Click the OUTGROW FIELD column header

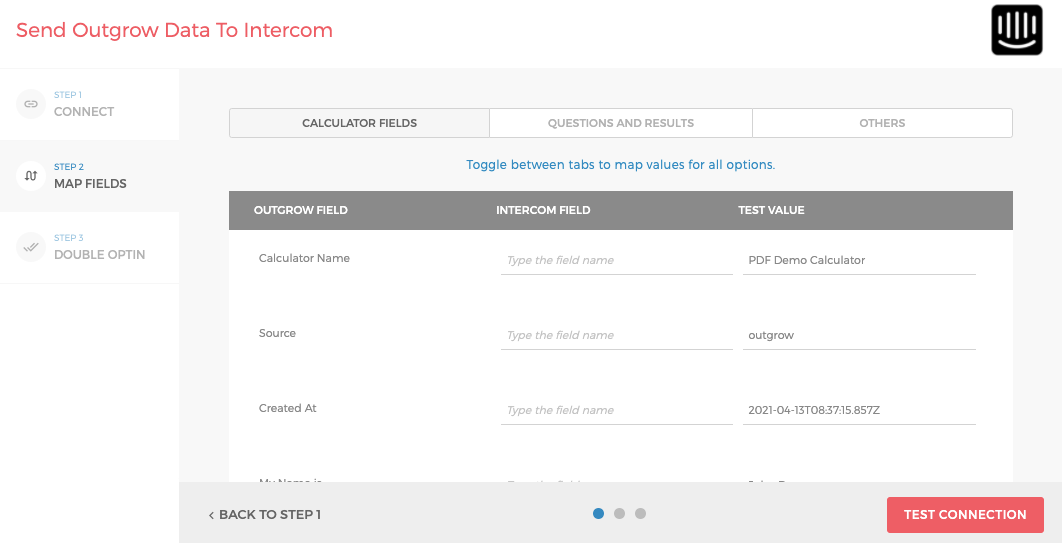(301, 211)
